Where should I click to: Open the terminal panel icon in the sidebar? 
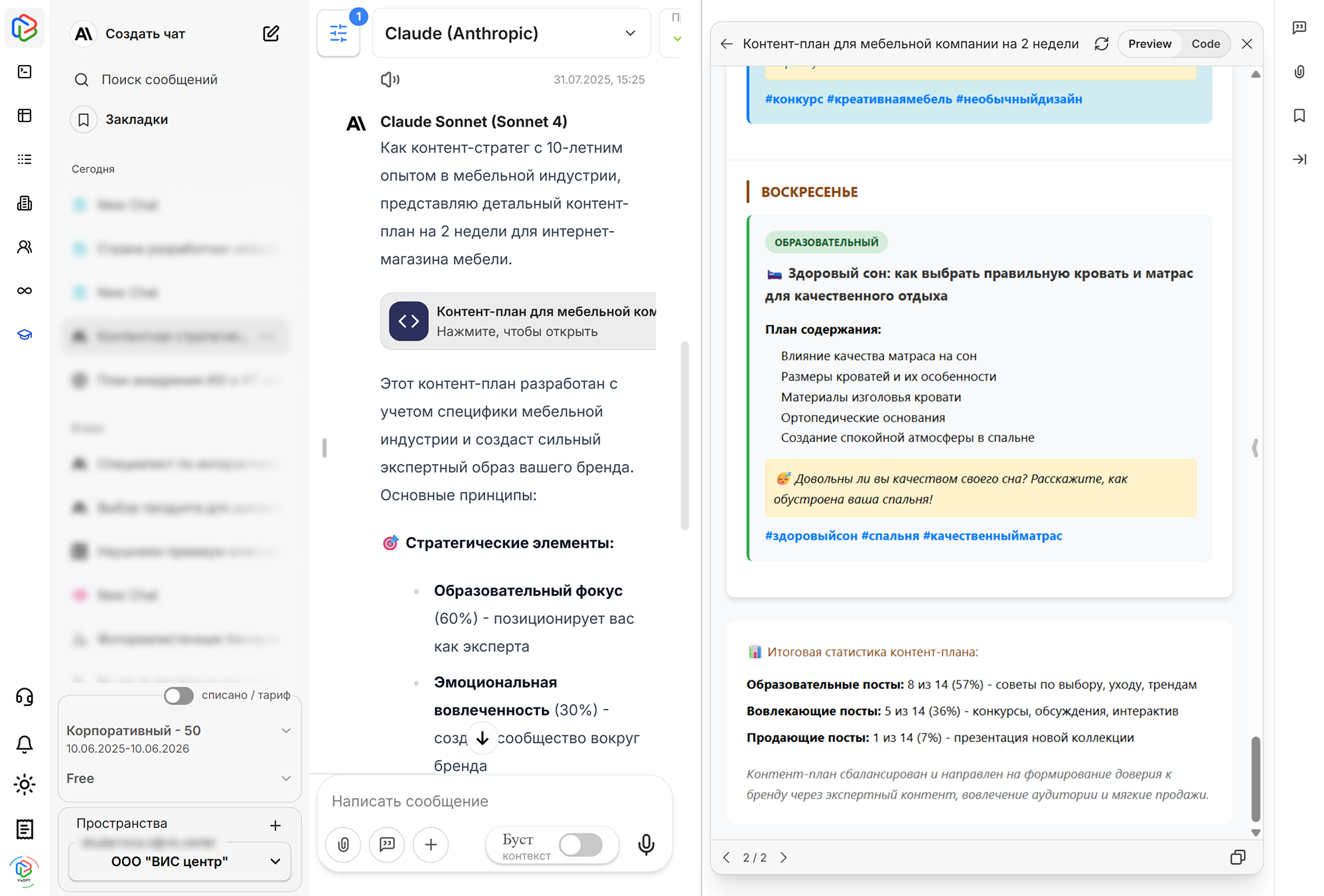(25, 72)
